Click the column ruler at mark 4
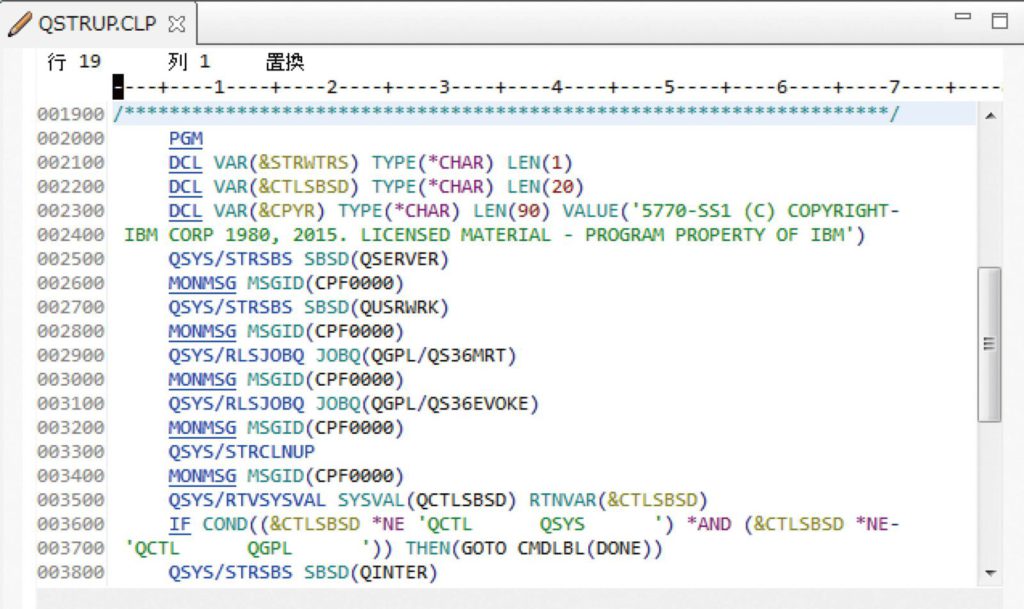This screenshot has width=1024, height=609. (x=556, y=88)
